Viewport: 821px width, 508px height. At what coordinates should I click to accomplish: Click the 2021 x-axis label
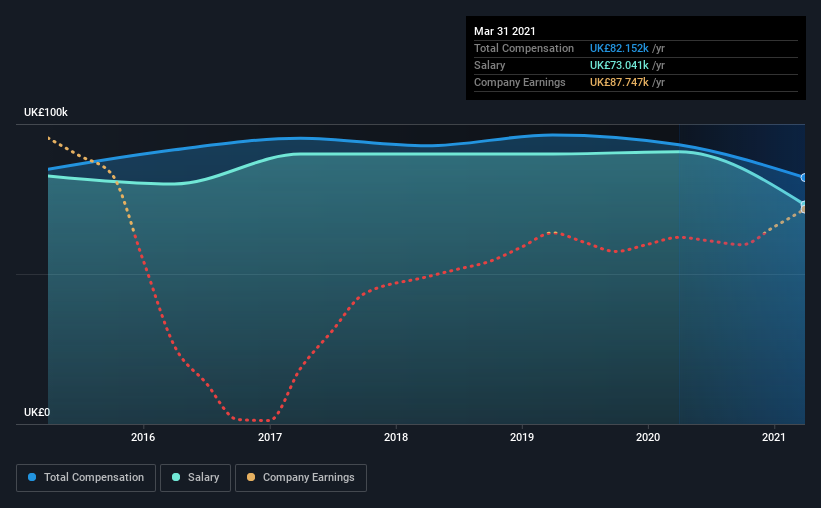[x=774, y=437]
